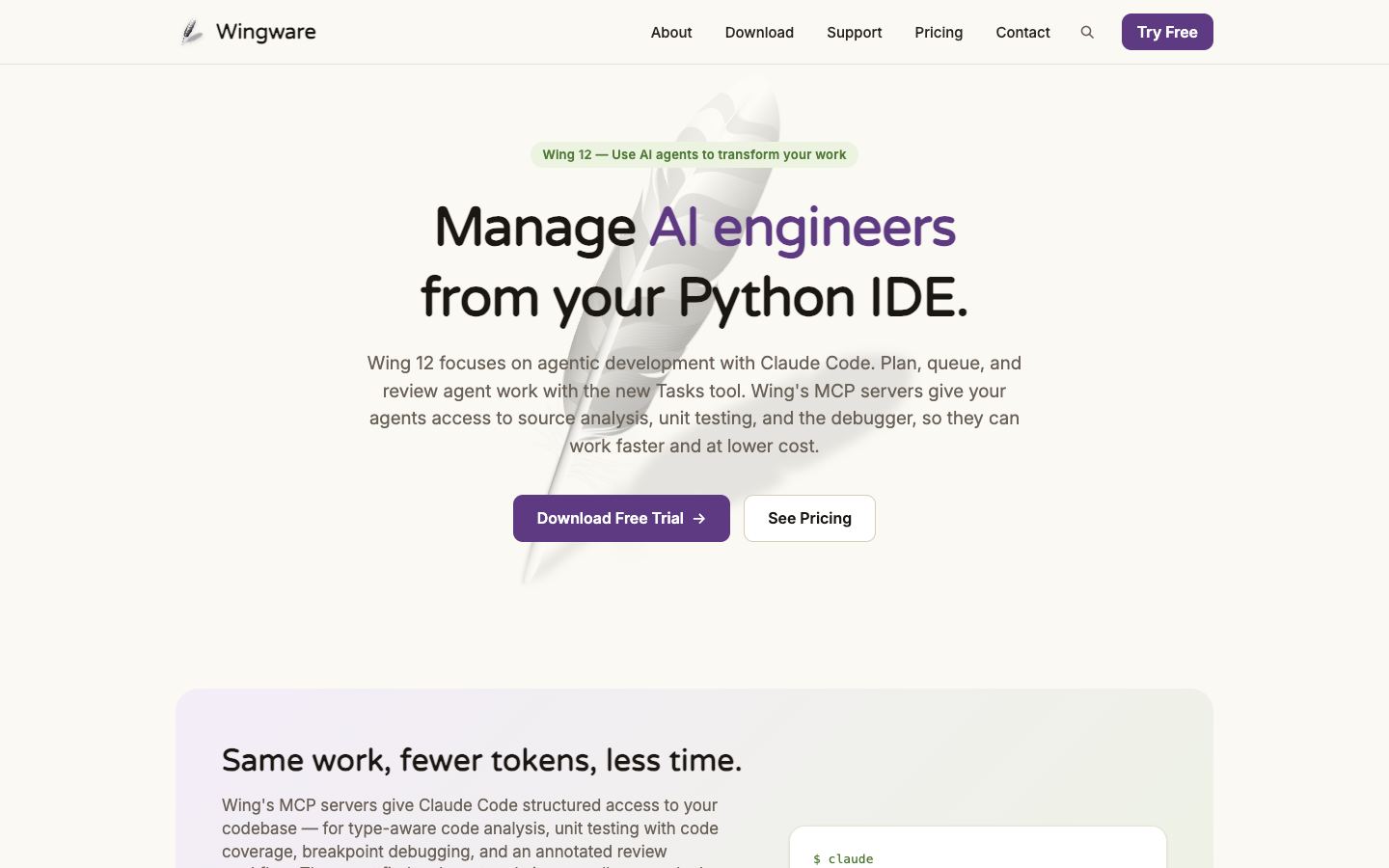The image size is (1389, 868).
Task: Click the paragraph starting 'Wing 12 focuses on agentic'
Action: coord(694,404)
